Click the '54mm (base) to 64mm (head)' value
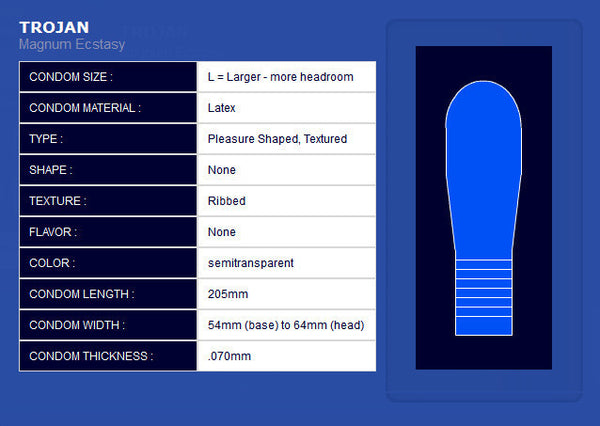Screen dimensions: 600x426 [x=286, y=325]
